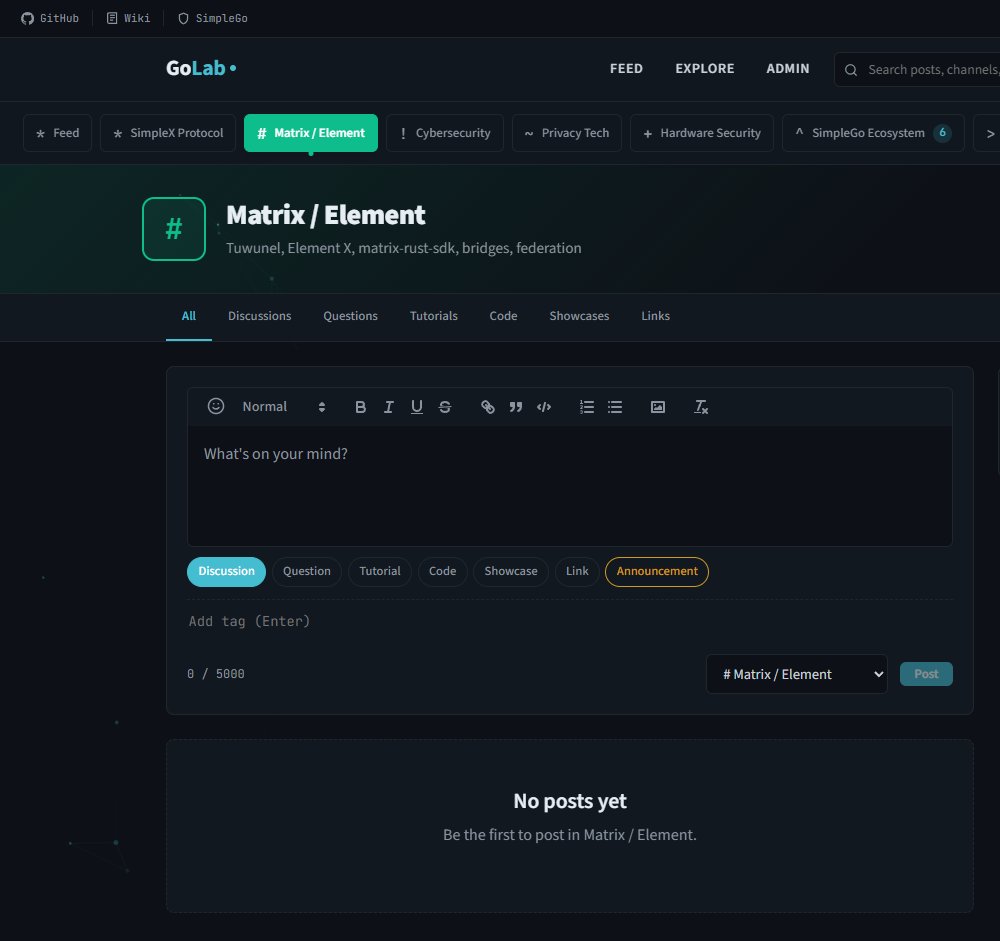The height and width of the screenshot is (941, 1000).
Task: Open the Cybersecurity channel
Action: (x=445, y=133)
